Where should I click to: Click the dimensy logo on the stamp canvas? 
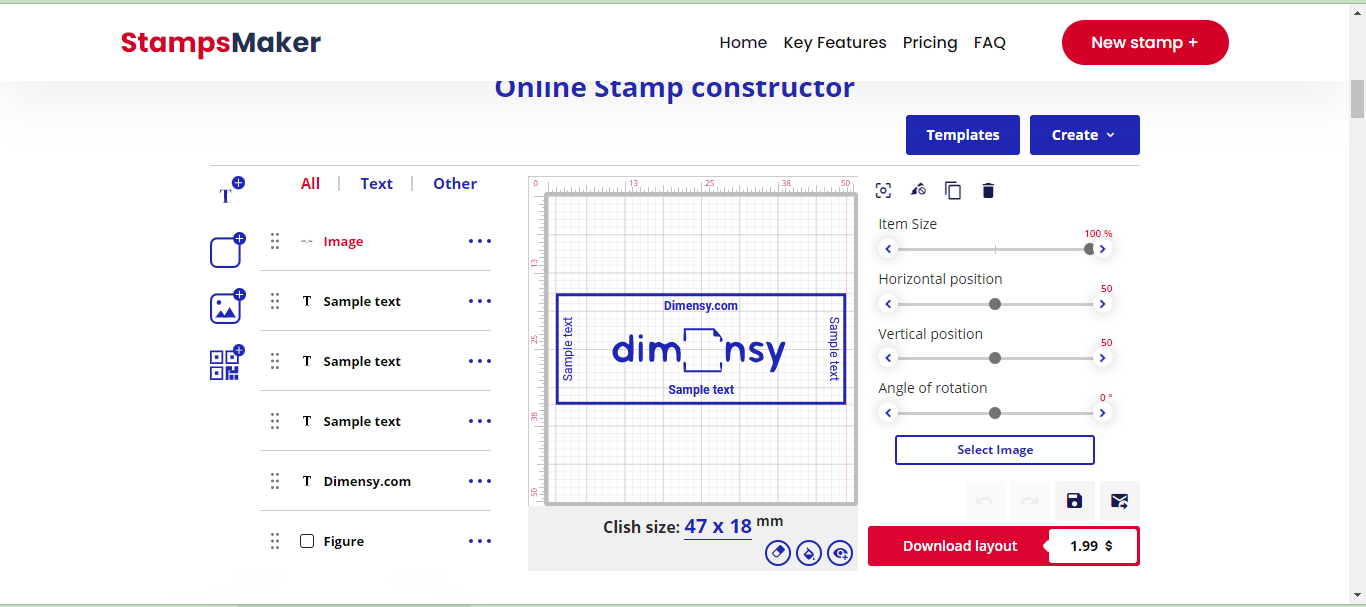pos(699,350)
